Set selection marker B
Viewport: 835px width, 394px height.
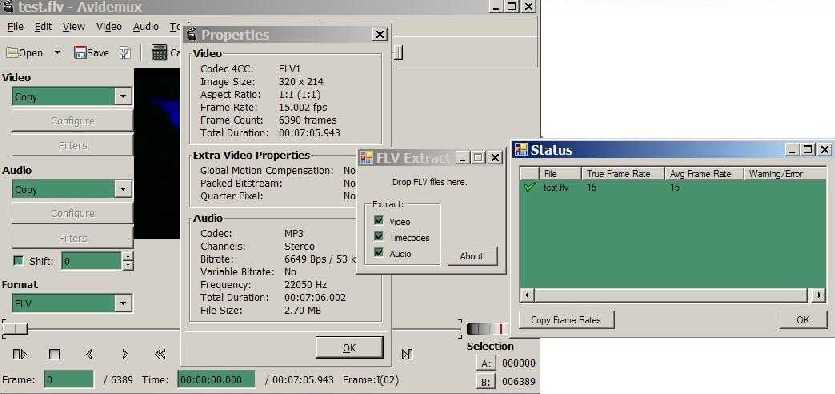[x=485, y=381]
